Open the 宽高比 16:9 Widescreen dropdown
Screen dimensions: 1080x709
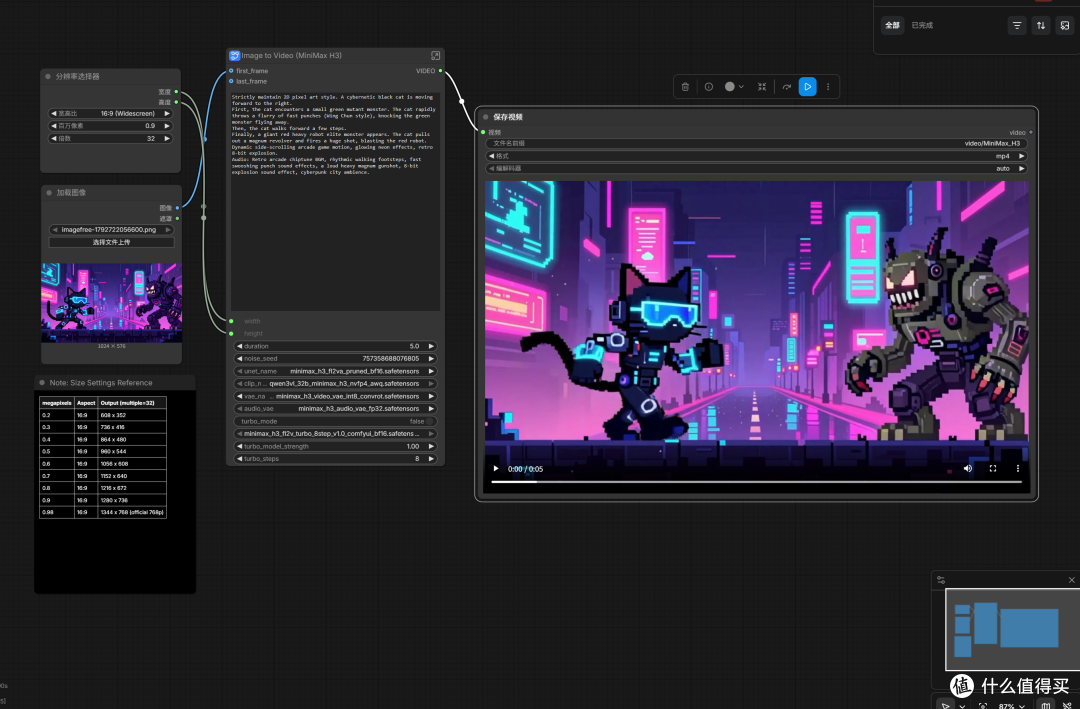[x=111, y=113]
